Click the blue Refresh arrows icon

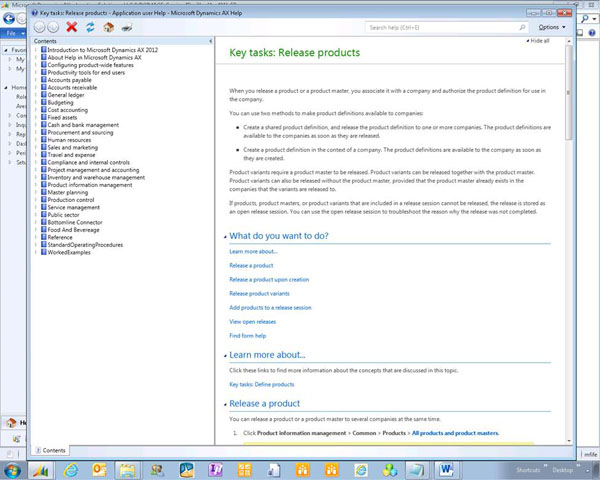(90, 27)
